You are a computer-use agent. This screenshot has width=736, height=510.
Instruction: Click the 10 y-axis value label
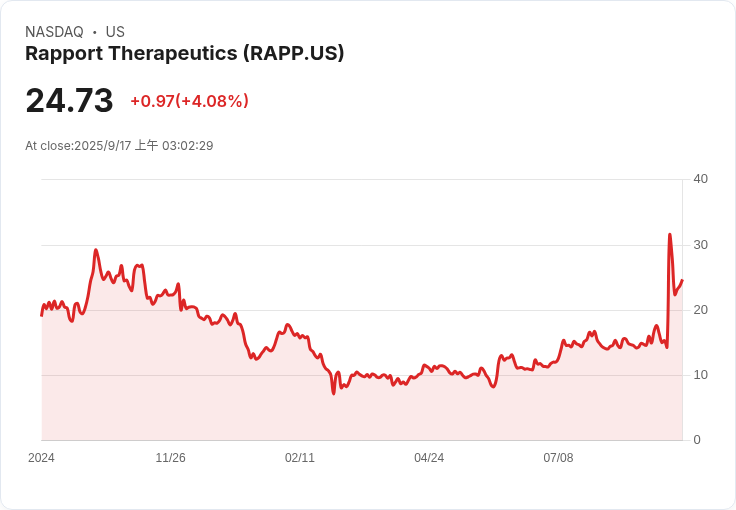(x=700, y=375)
